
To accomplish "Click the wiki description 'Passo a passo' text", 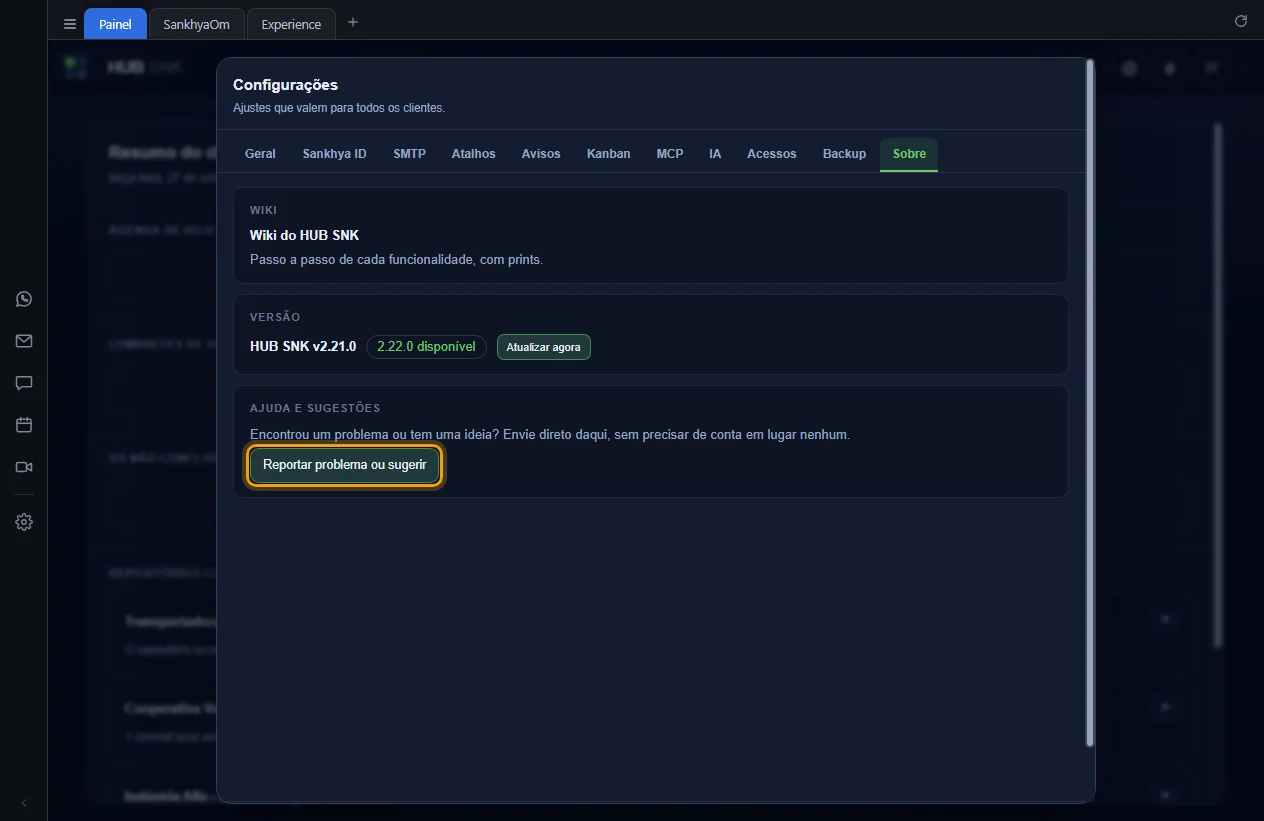I will (x=396, y=259).
